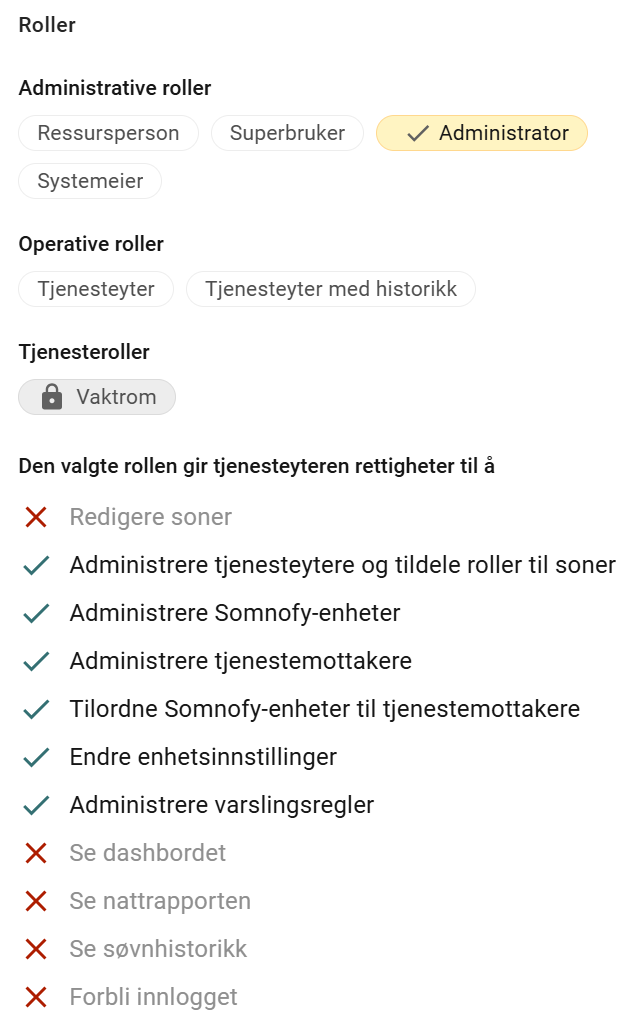Click checkmark beside Administrere varslingsregler
The image size is (634, 1029).
tap(36, 805)
